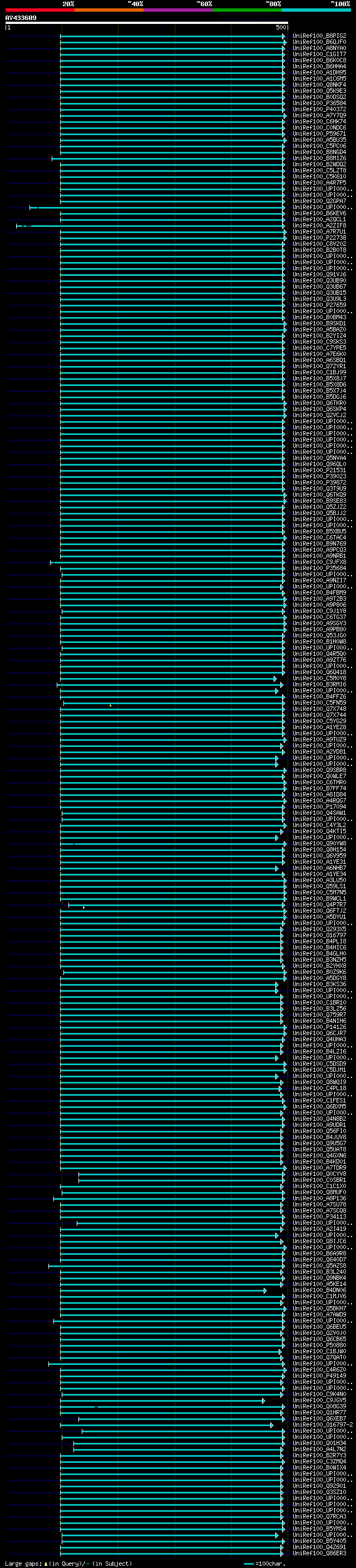The height and width of the screenshot is (1568, 356).
Task: Open the UniRef100_P22738 hit
Action: pos(319,238)
